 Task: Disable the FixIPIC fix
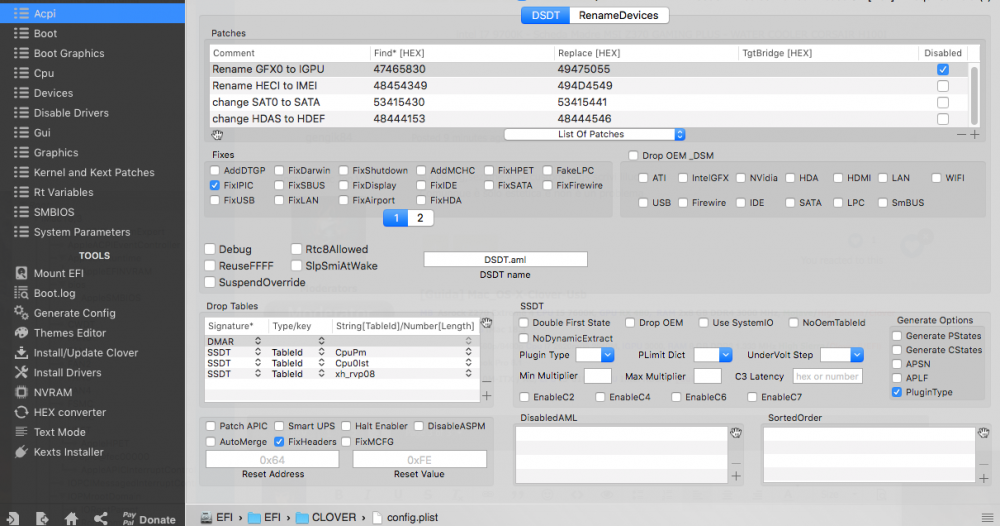click(215, 186)
